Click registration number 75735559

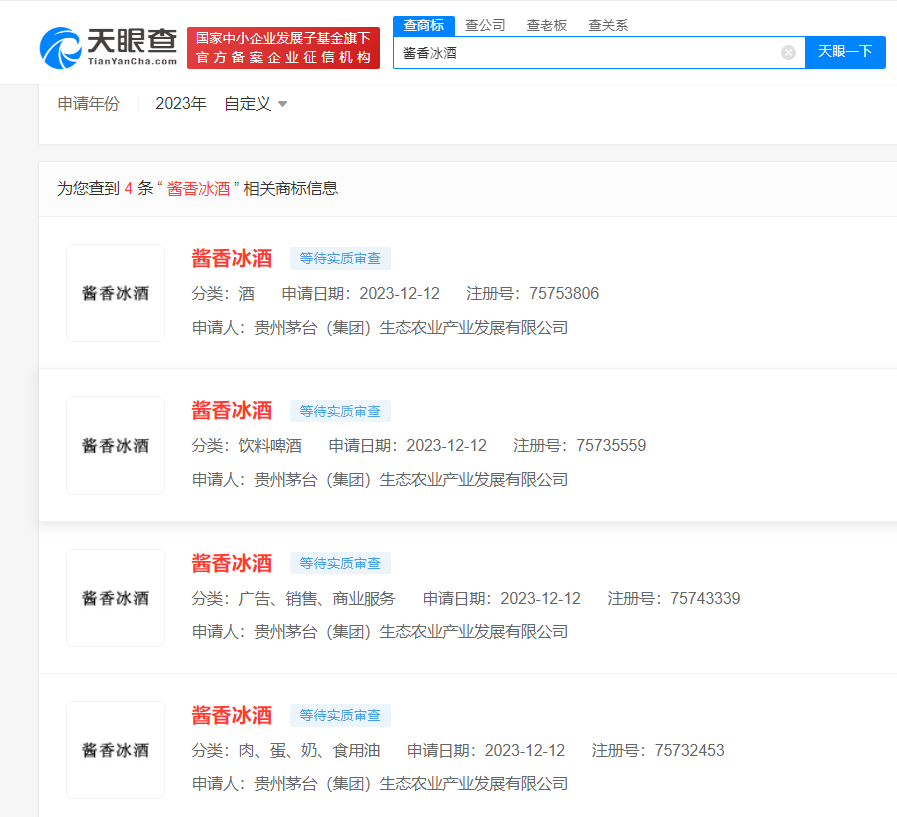pos(611,446)
